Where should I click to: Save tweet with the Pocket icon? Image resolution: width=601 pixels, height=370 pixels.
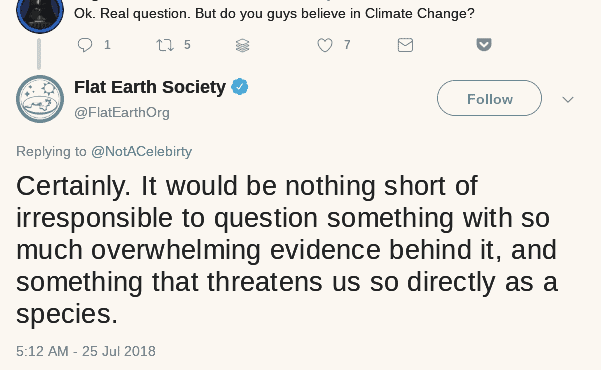click(x=484, y=44)
